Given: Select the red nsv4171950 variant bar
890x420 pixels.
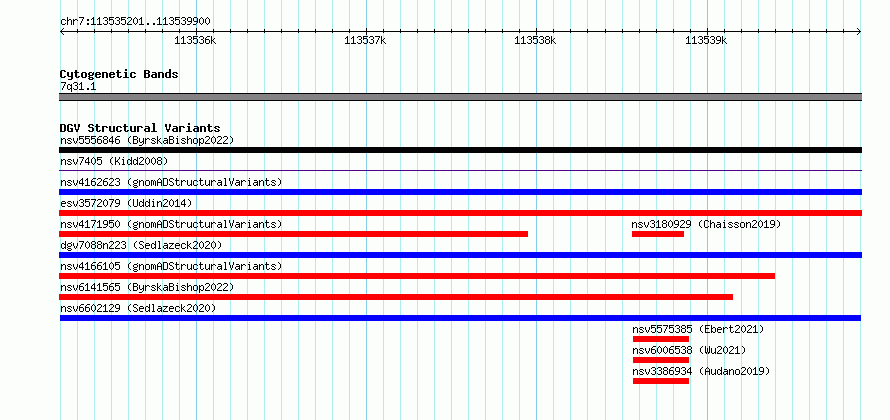Looking at the screenshot, I should [x=293, y=234].
